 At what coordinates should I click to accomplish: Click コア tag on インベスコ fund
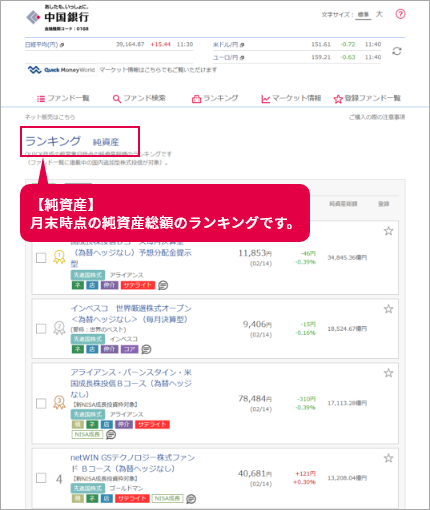[129, 349]
